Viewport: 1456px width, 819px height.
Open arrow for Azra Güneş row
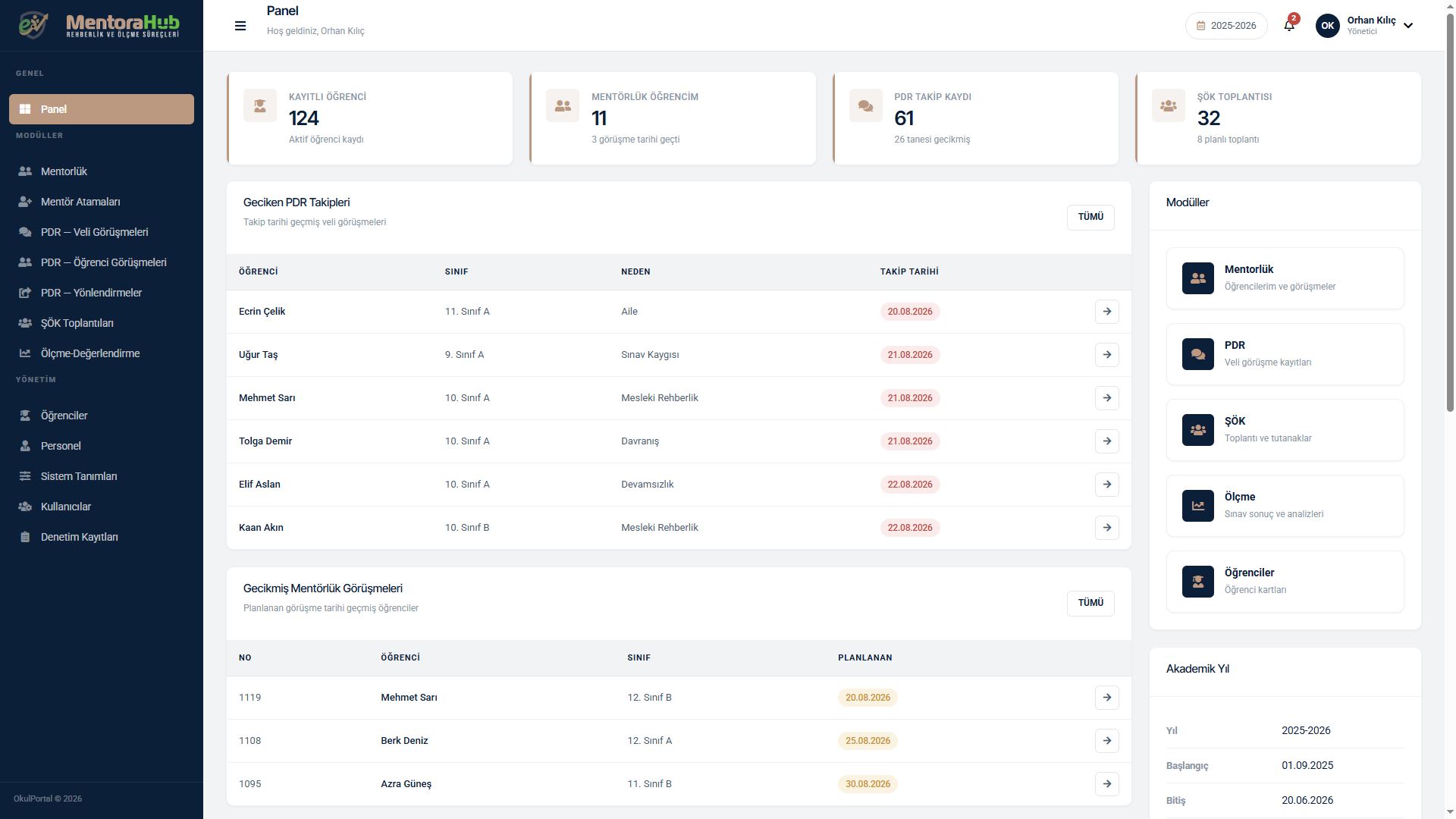click(1107, 784)
